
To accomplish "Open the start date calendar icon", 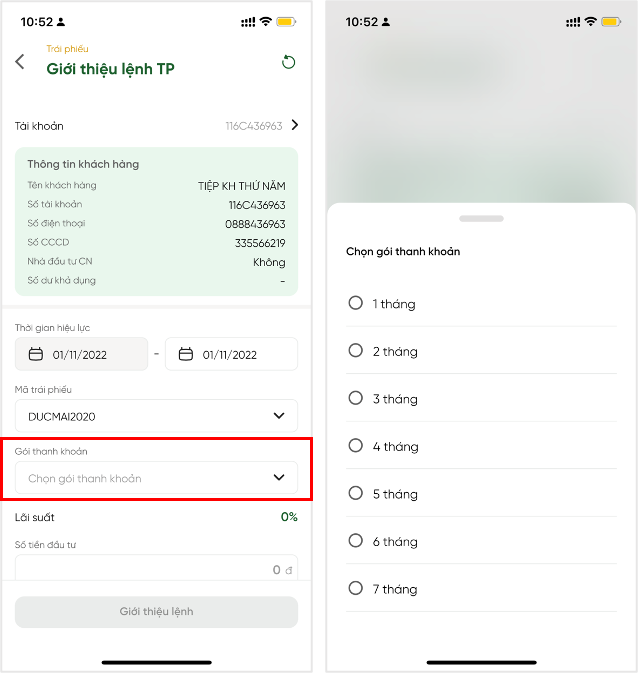I will point(36,354).
